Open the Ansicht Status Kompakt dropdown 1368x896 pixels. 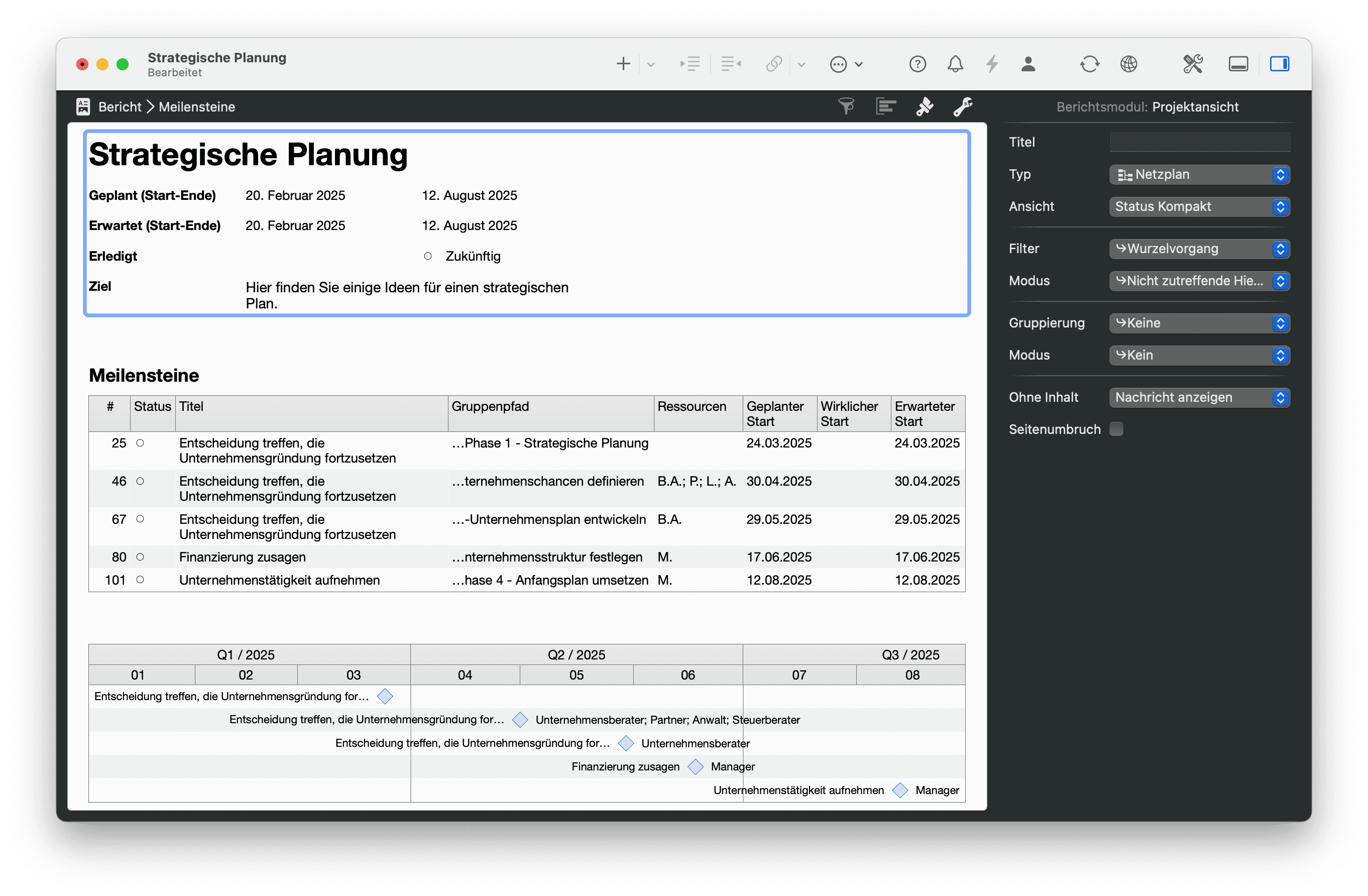tap(1199, 206)
